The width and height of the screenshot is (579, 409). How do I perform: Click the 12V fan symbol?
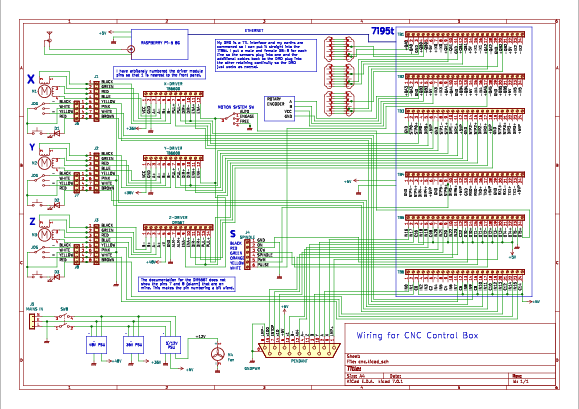(218, 354)
